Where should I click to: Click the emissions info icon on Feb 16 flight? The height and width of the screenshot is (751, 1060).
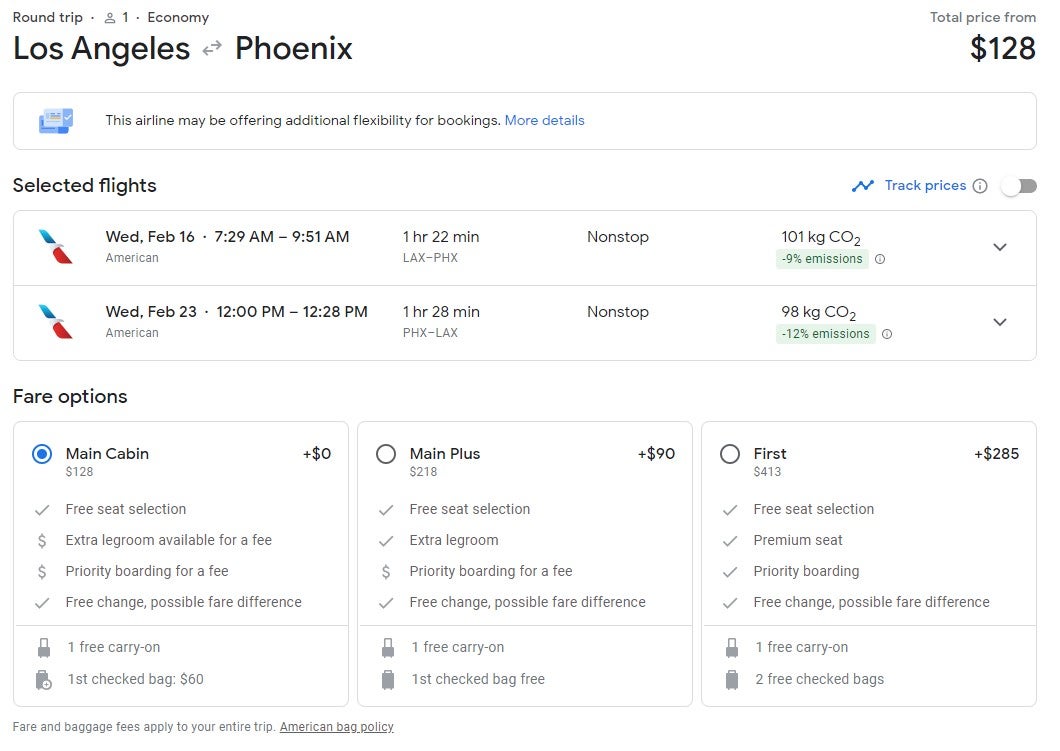878,258
